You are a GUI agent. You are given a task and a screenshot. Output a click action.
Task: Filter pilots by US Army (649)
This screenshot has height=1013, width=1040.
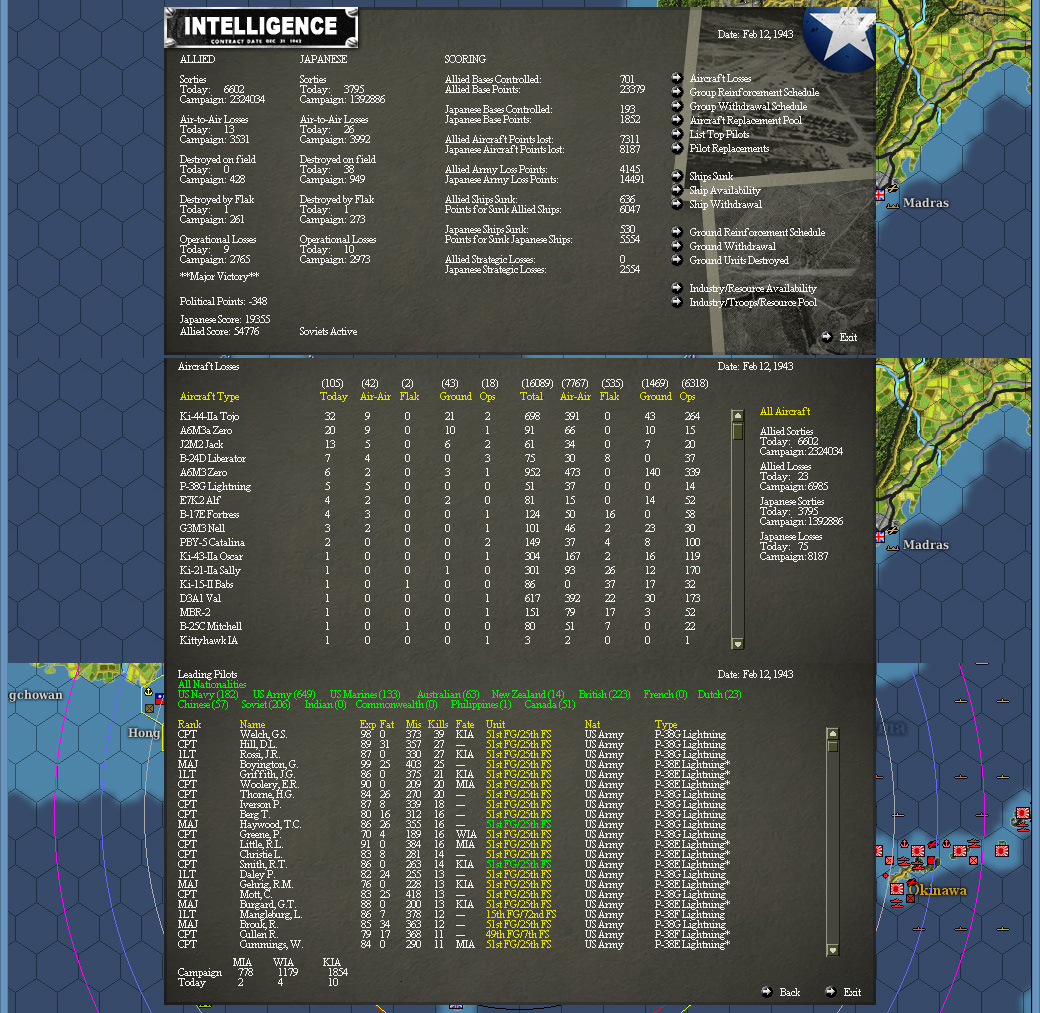pos(284,694)
